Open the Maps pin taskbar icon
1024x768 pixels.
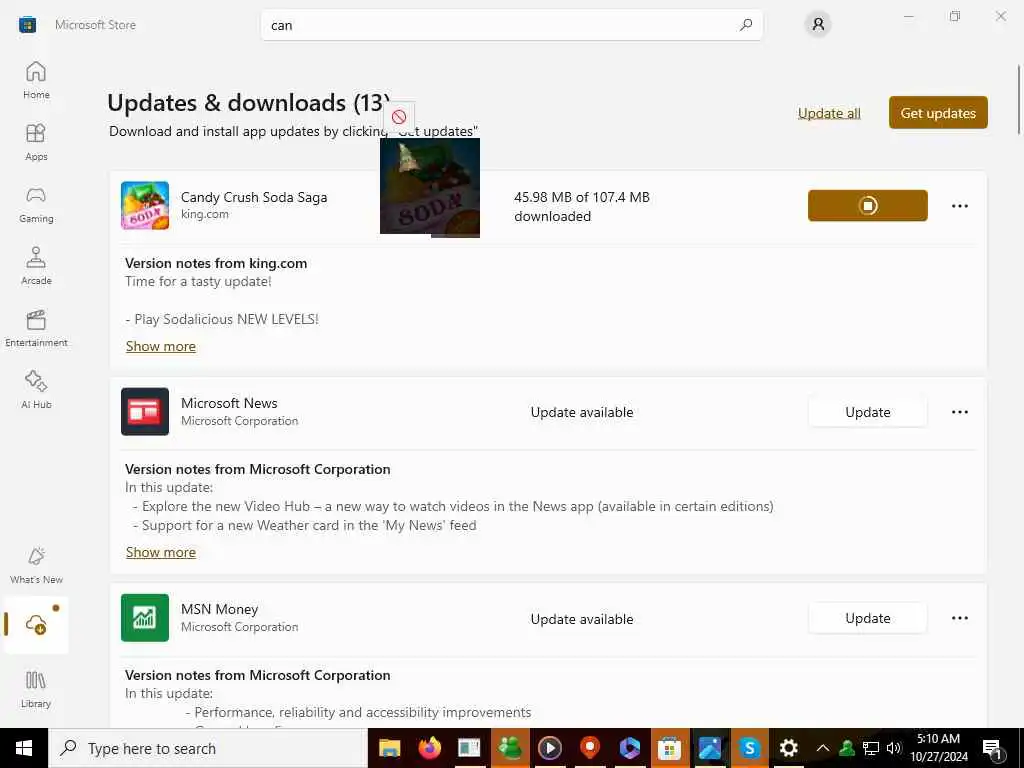tap(590, 748)
